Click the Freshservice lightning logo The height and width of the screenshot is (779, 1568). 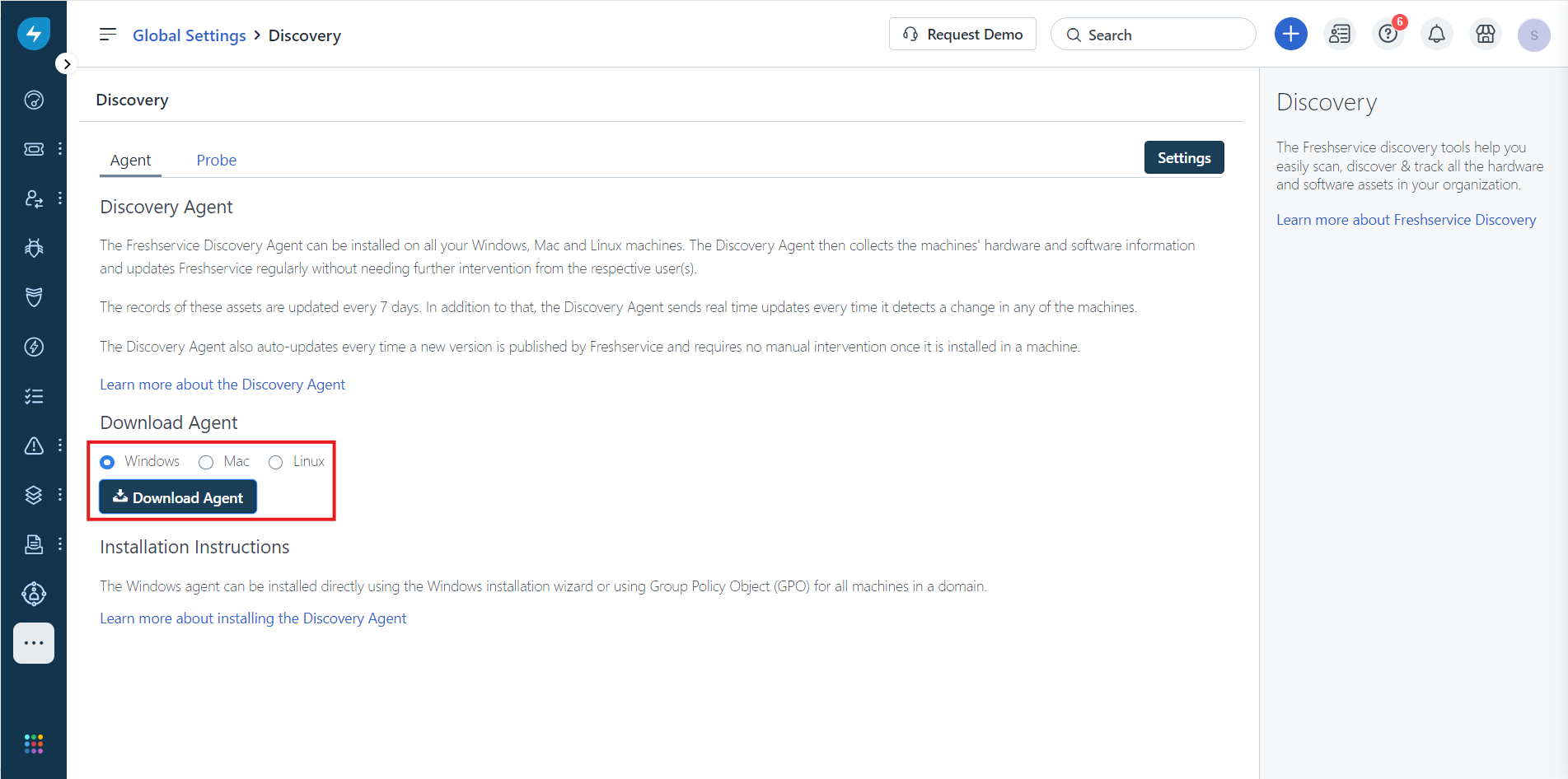coord(34,34)
